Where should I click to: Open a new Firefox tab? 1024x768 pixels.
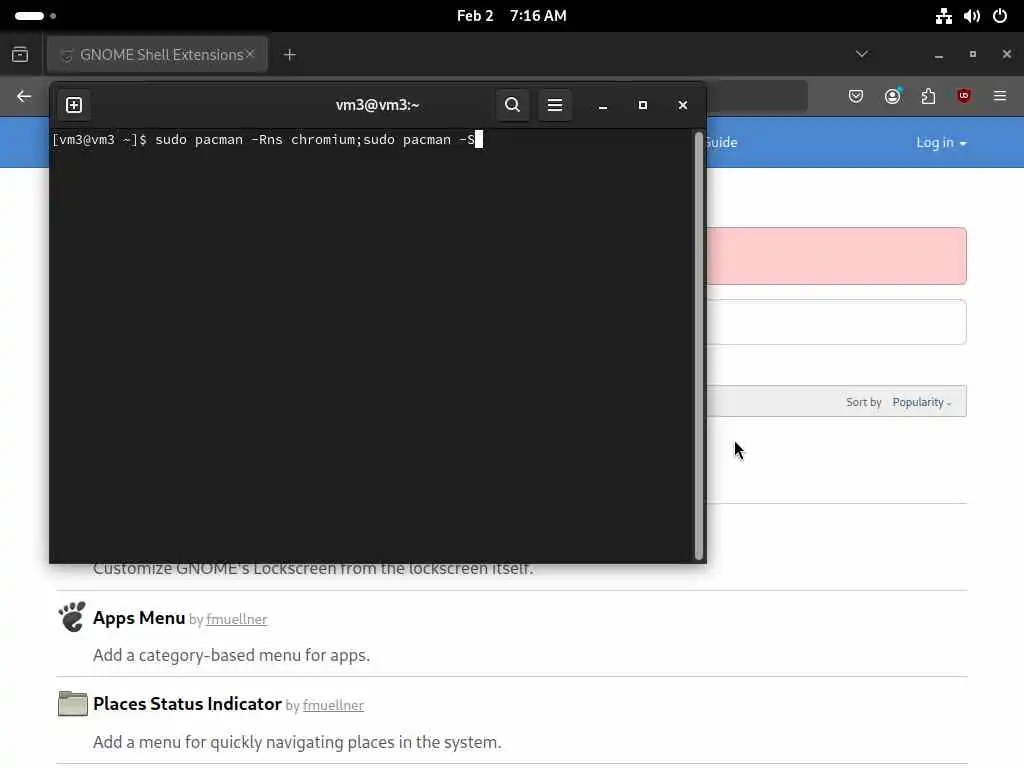coord(290,55)
